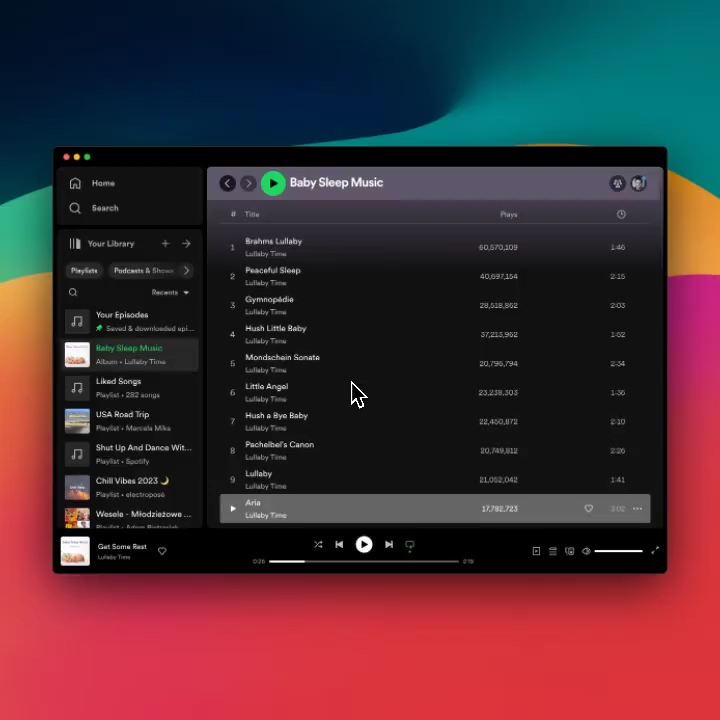720x720 pixels.
Task: Expand Your Library with arrow icon
Action: pyautogui.click(x=186, y=244)
